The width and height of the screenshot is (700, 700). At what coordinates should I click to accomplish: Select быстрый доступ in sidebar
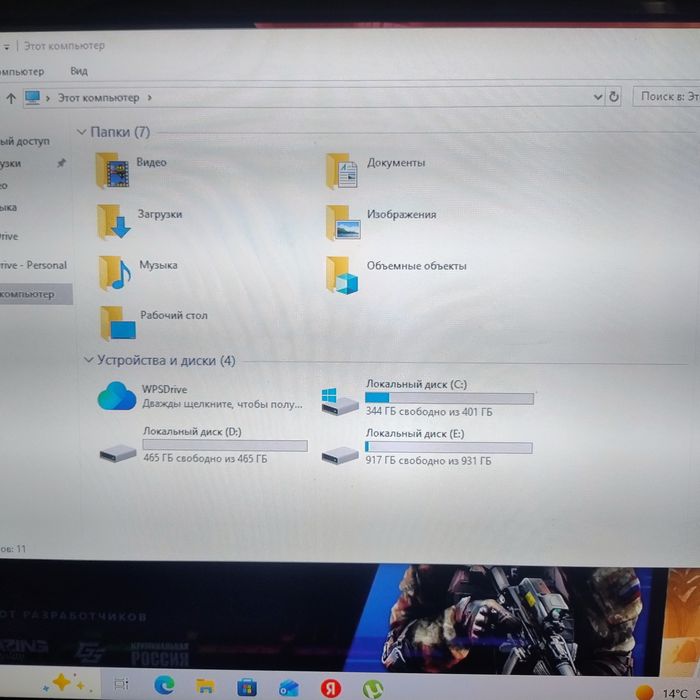tap(25, 142)
